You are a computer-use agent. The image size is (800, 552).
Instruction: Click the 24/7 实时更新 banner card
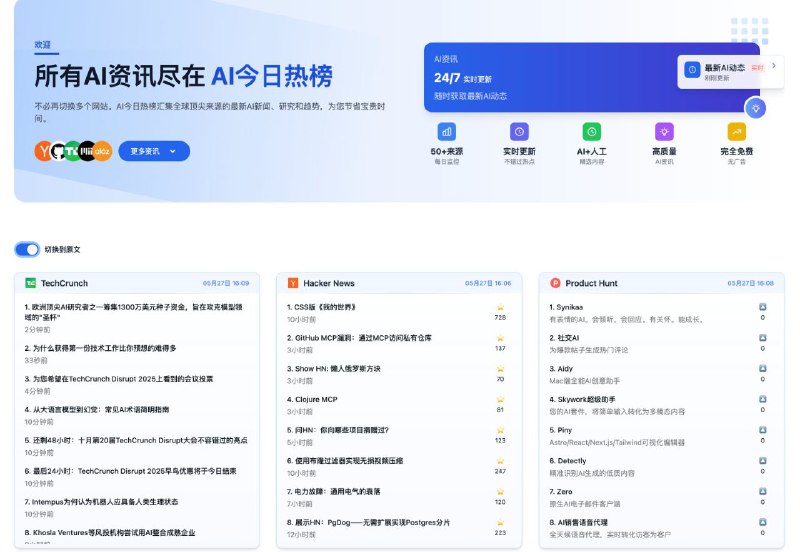[592, 77]
